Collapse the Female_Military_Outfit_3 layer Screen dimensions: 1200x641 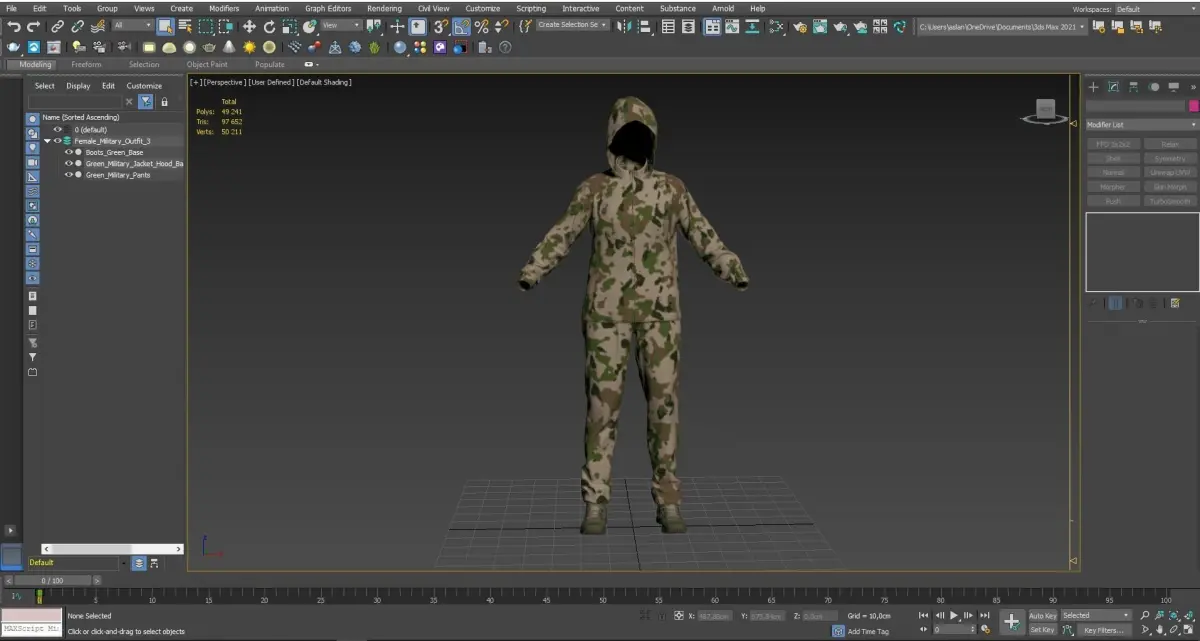[x=47, y=141]
